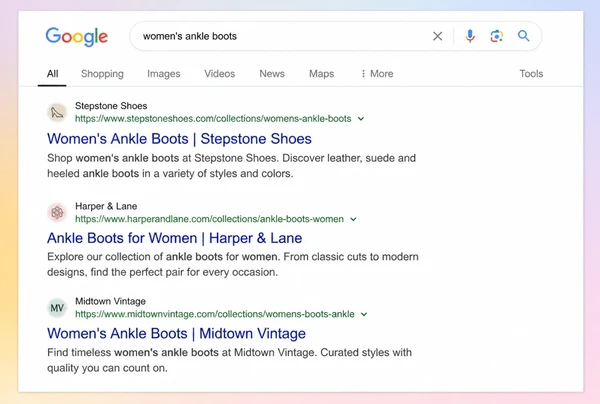Open Women's Ankle Boots | Midtown Vintage result
This screenshot has width=600, height=404.
[176, 334]
